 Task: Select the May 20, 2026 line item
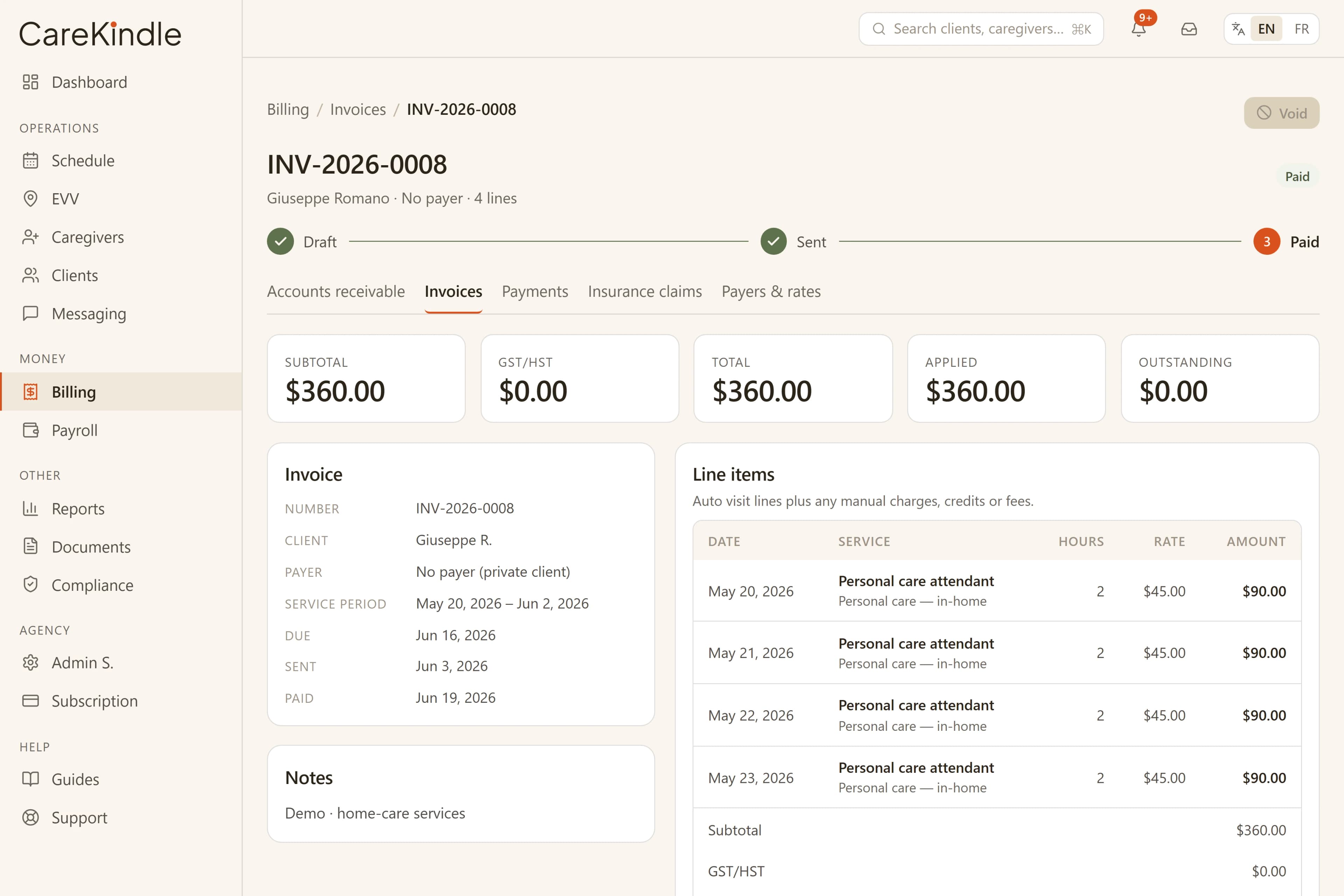click(x=996, y=591)
